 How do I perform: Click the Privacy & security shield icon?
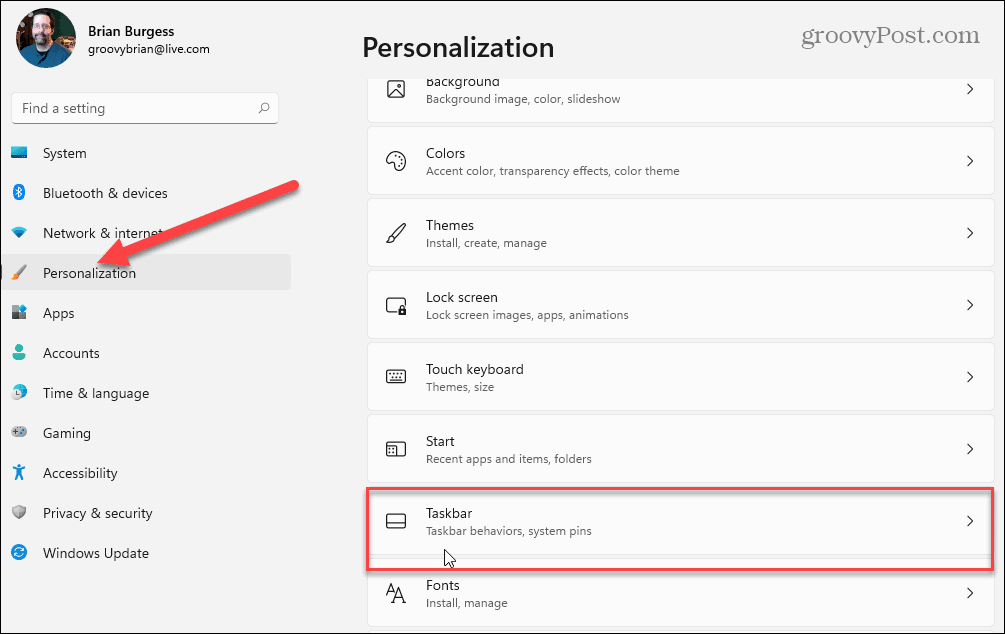point(19,512)
